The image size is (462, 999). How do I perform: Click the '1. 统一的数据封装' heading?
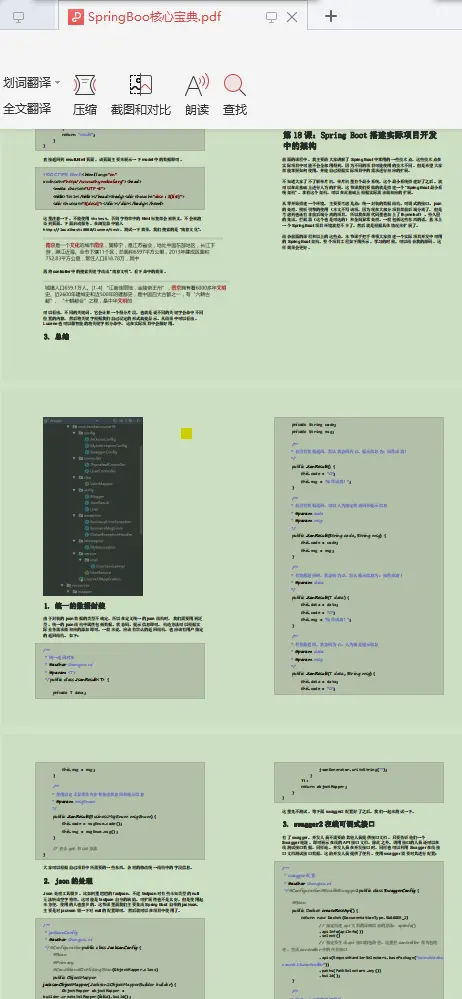(x=75, y=606)
